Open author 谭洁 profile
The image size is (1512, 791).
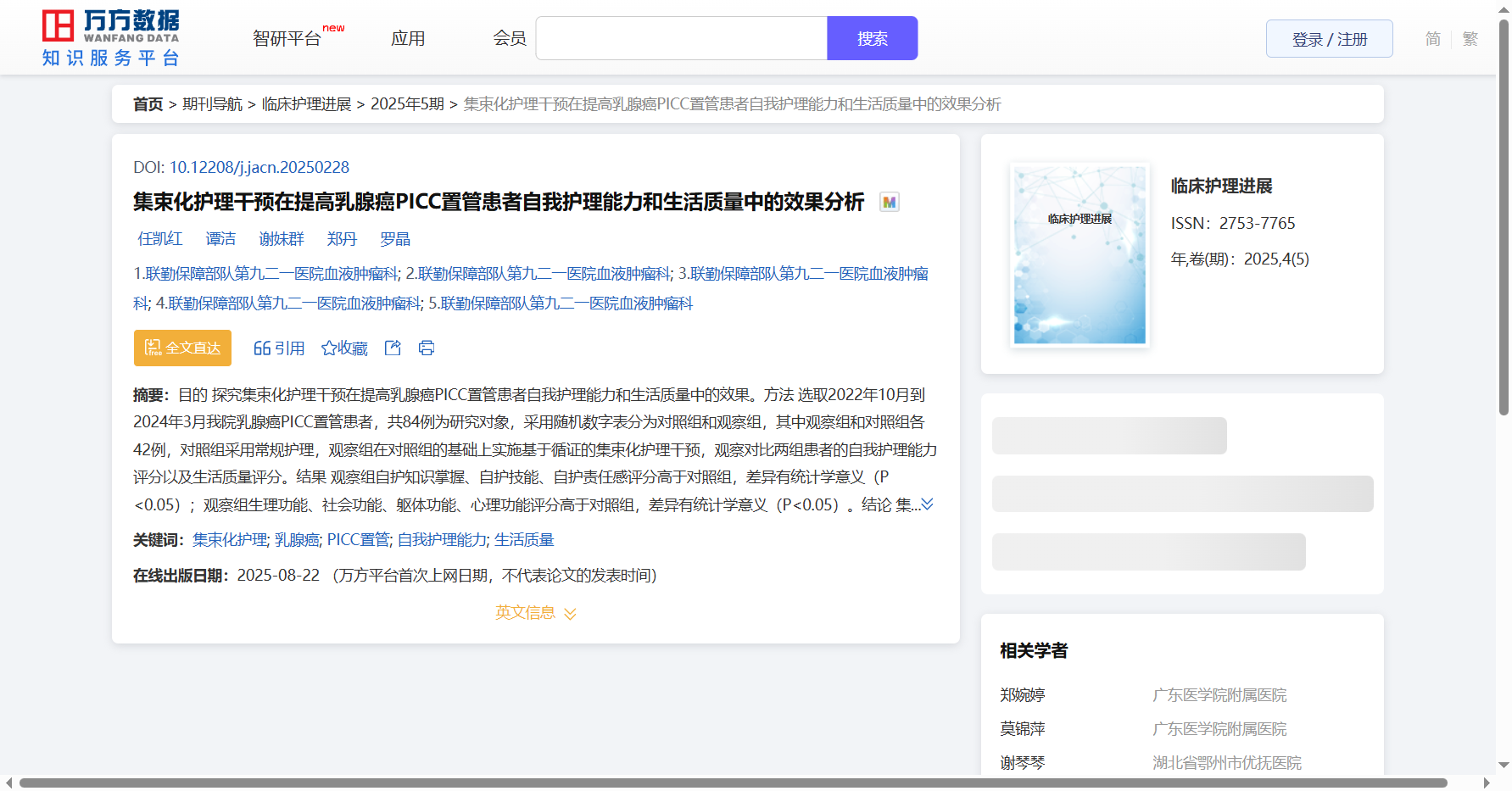tap(220, 239)
